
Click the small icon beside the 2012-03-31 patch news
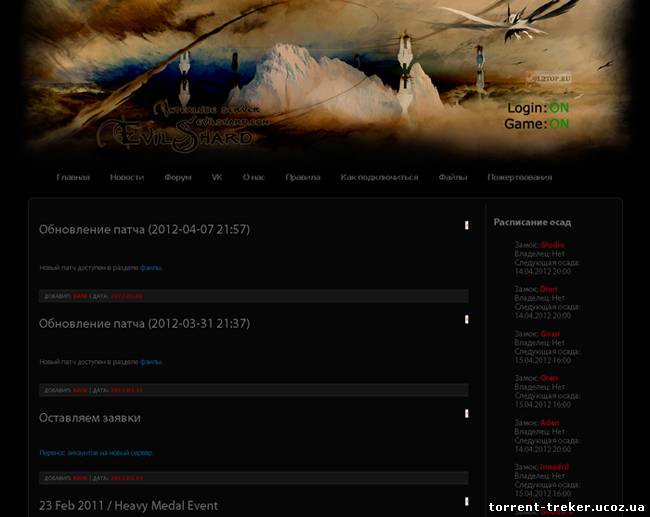pyautogui.click(x=466, y=319)
